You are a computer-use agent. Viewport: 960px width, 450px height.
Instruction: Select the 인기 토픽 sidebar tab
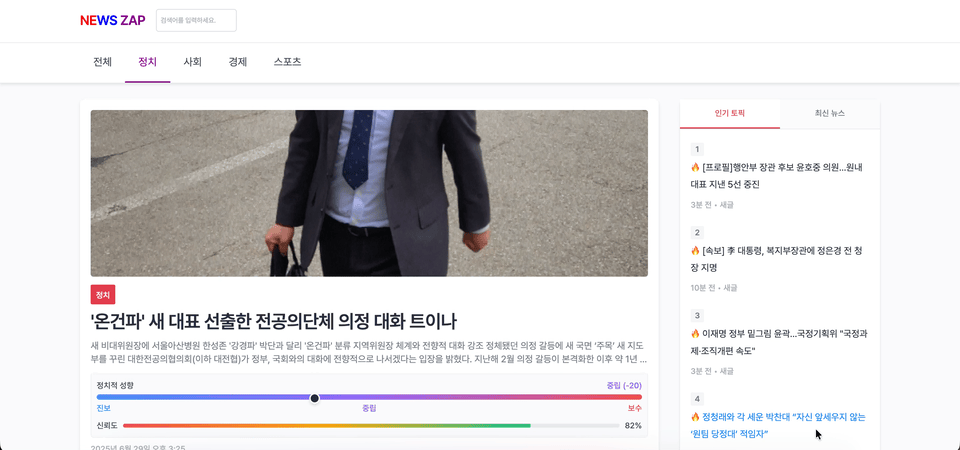click(729, 114)
